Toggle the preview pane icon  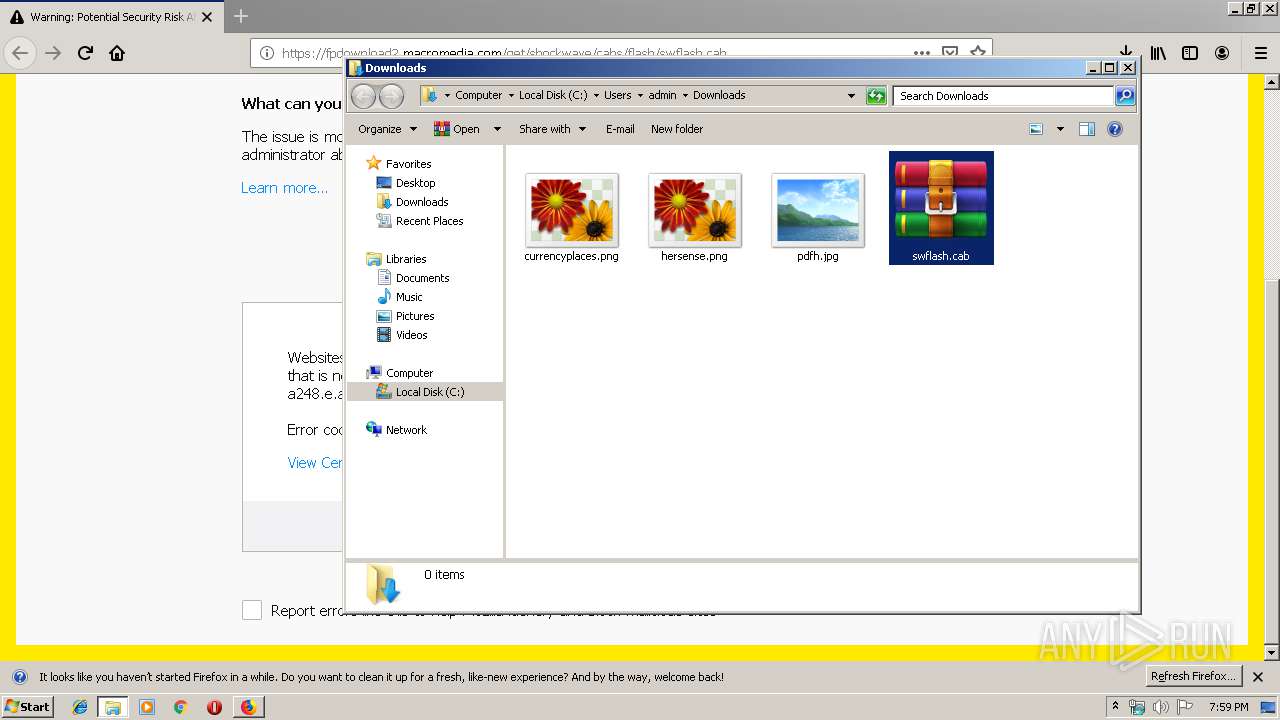point(1087,129)
